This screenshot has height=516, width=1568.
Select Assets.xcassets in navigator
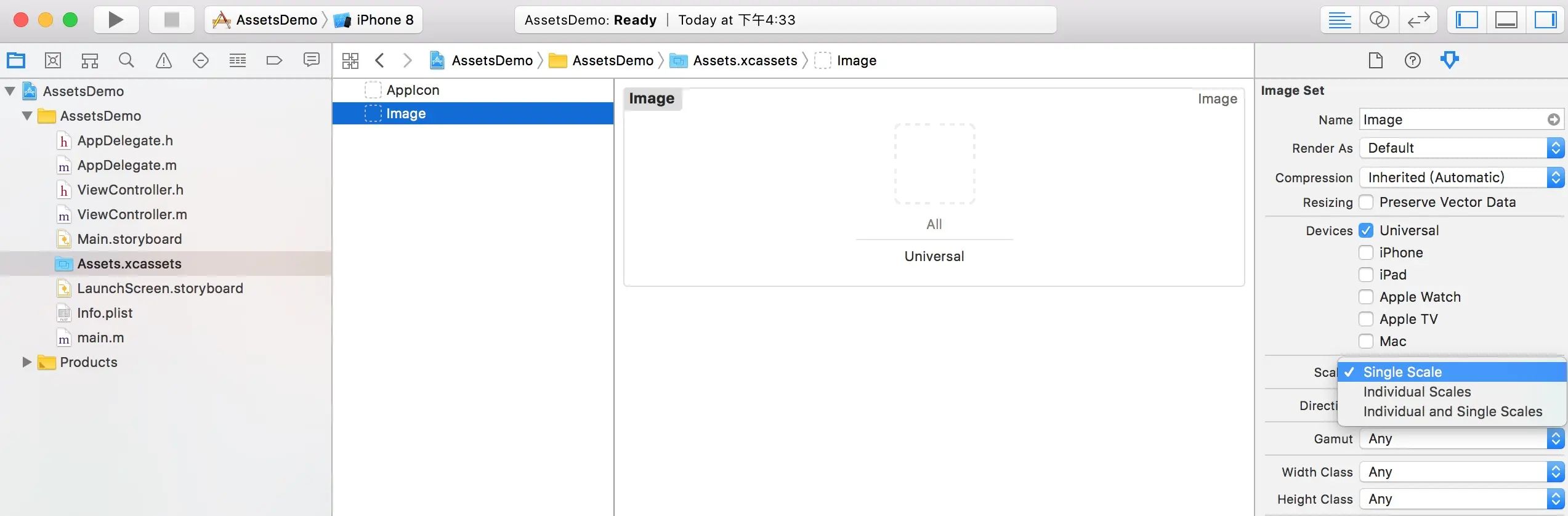click(x=166, y=264)
